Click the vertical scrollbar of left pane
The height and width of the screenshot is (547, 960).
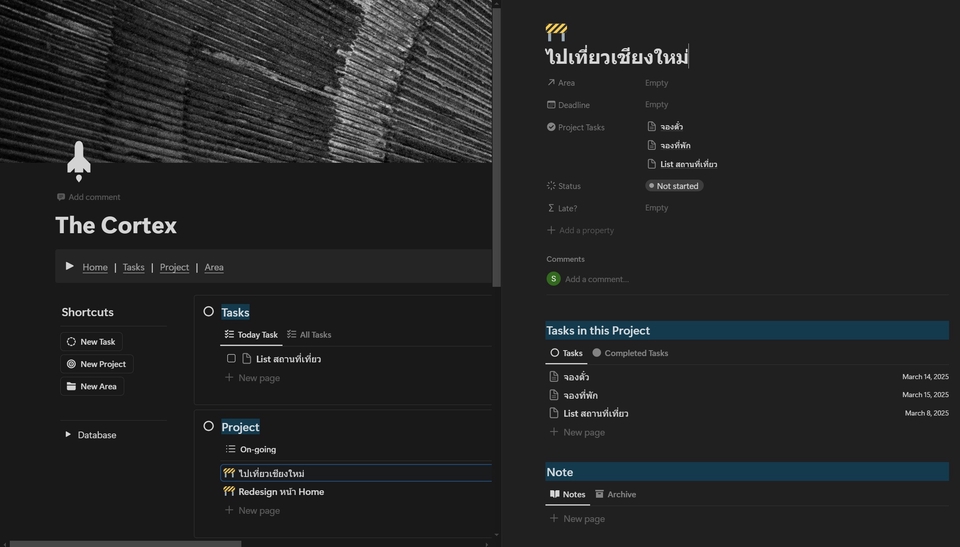[x=497, y=147]
